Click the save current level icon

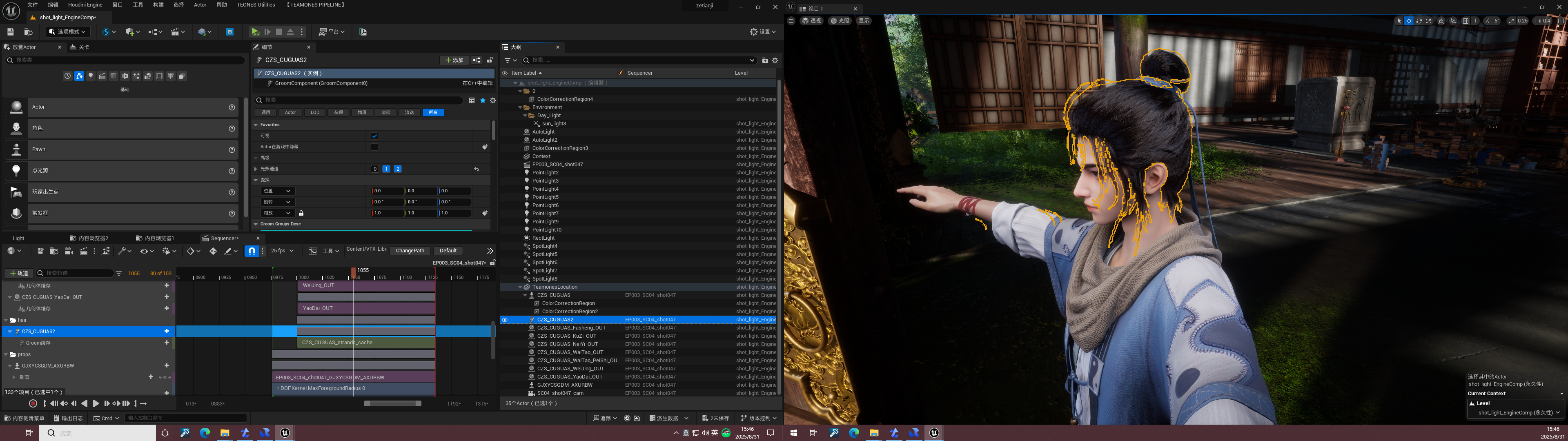(10, 32)
